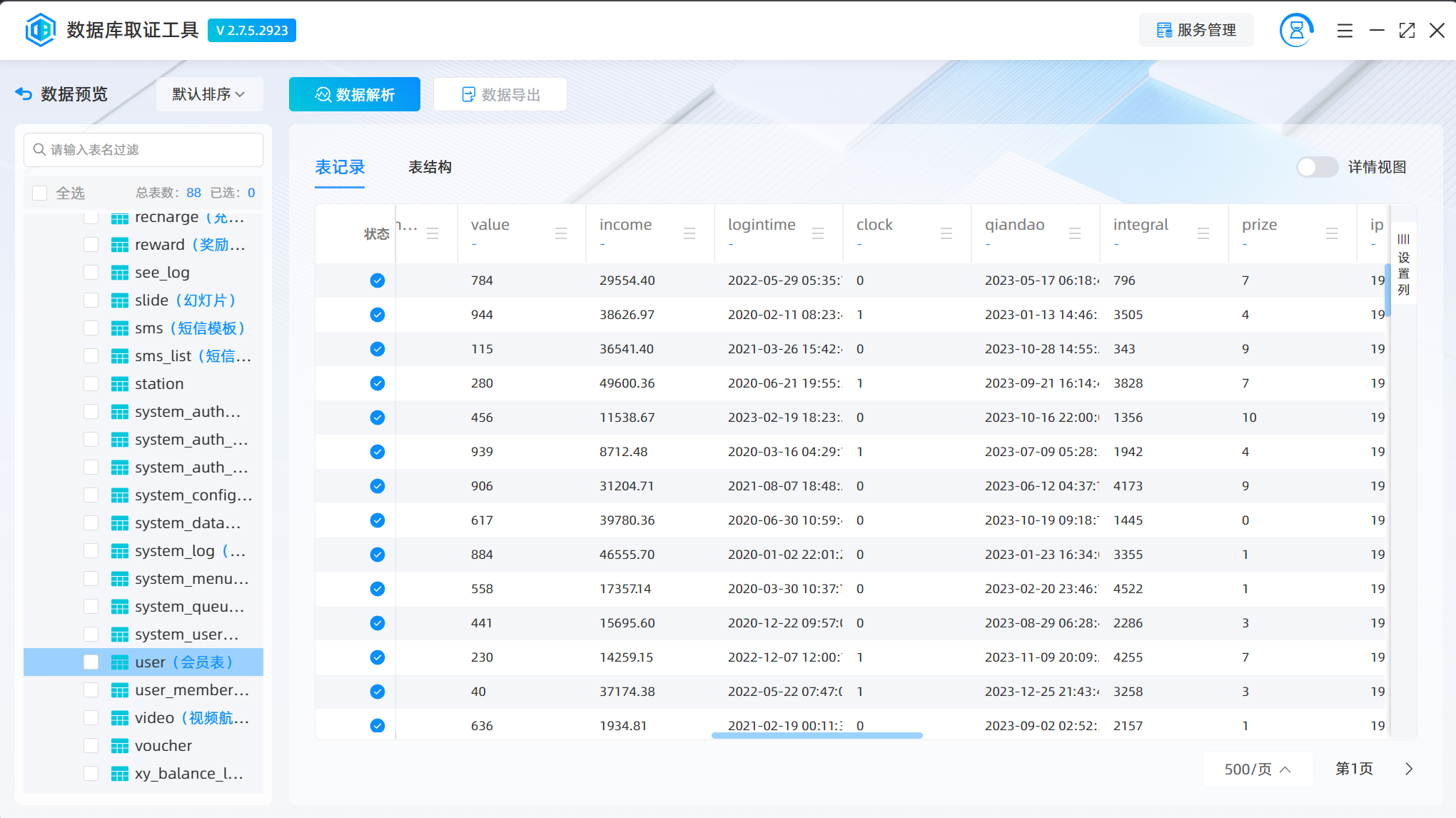The image size is (1456, 818).
Task: Open value column menu icon
Action: (x=561, y=233)
